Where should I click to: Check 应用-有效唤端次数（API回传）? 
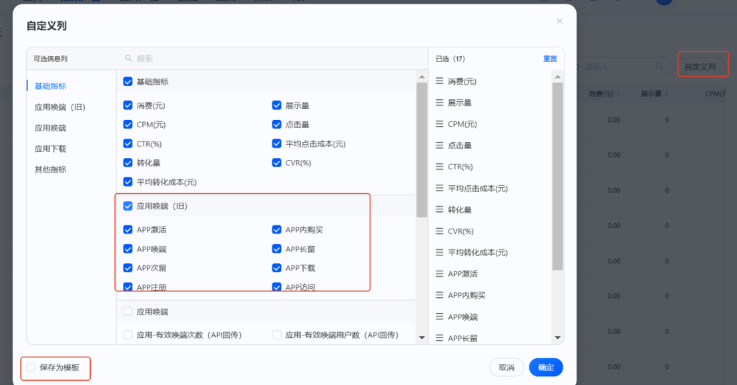click(128, 335)
